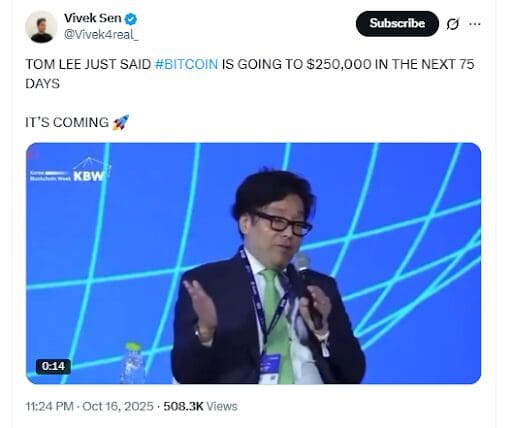Open the Grok explain-post icon
512x428 pixels.
click(x=453, y=24)
